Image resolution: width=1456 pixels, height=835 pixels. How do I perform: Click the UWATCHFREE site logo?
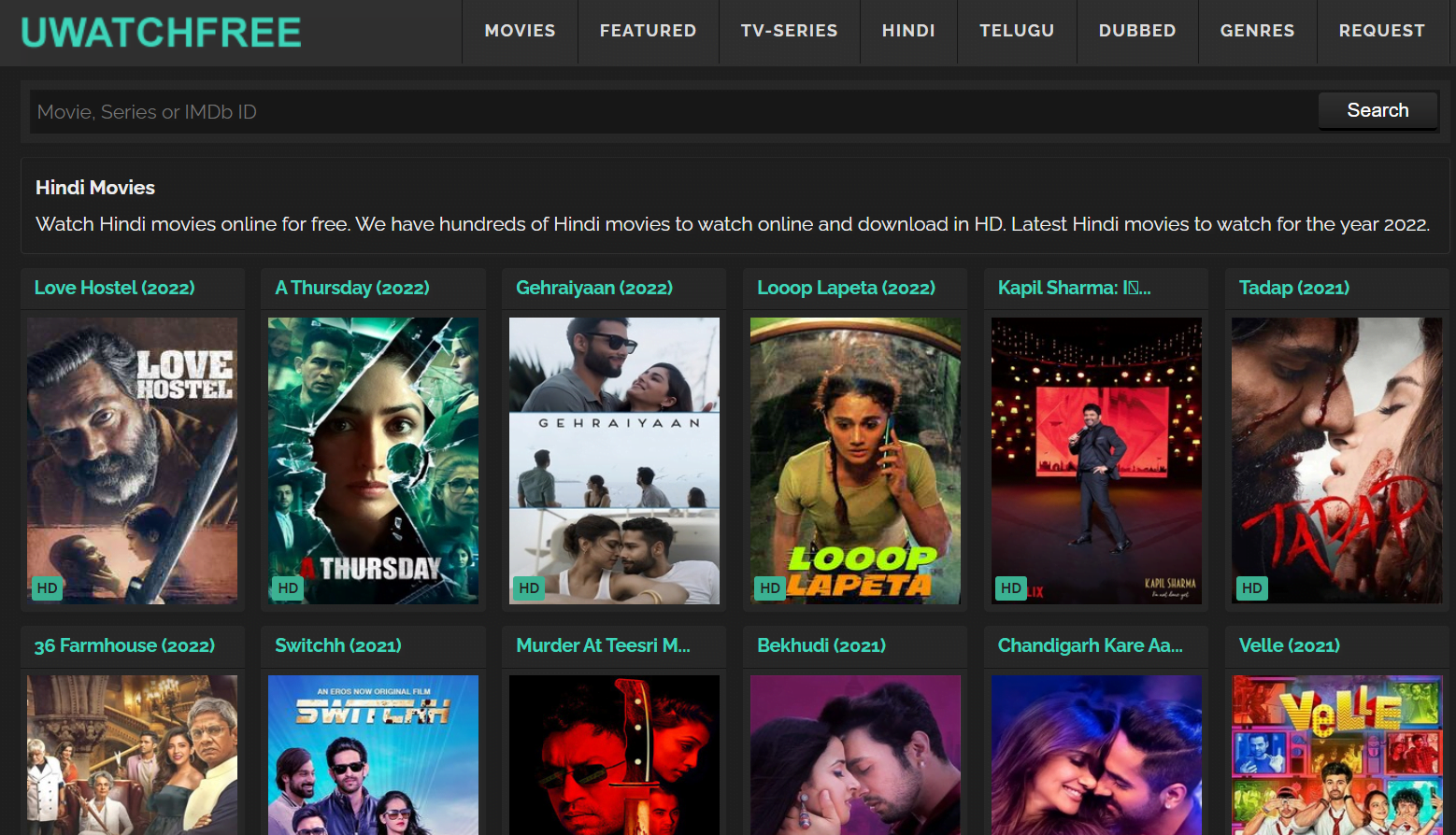[x=161, y=33]
